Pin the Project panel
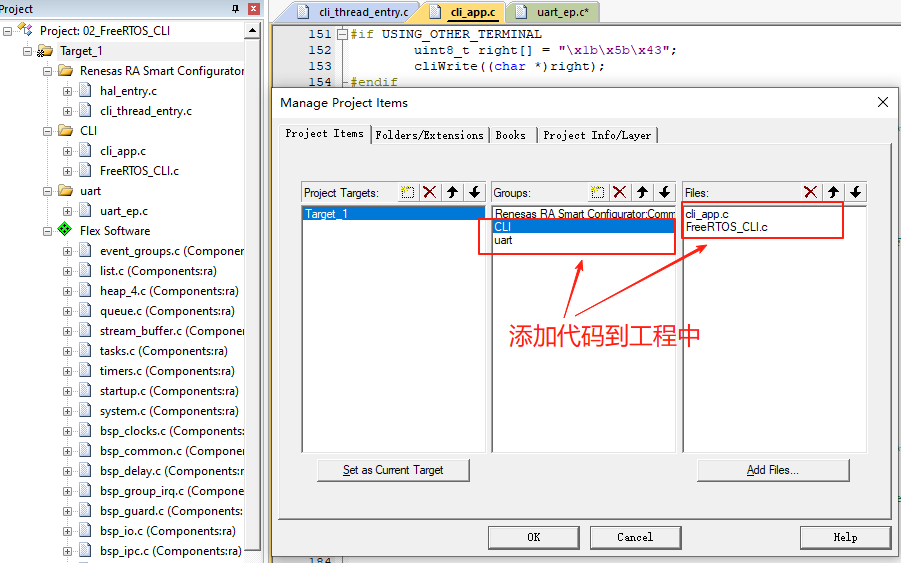901x563 pixels. tap(235, 9)
